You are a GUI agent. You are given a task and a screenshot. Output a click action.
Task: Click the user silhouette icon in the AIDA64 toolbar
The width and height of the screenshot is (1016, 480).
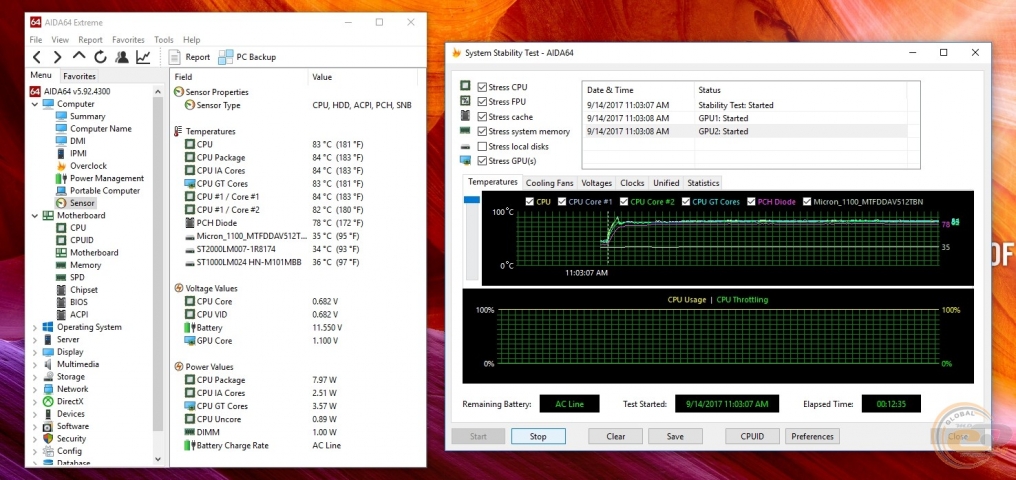pyautogui.click(x=121, y=57)
